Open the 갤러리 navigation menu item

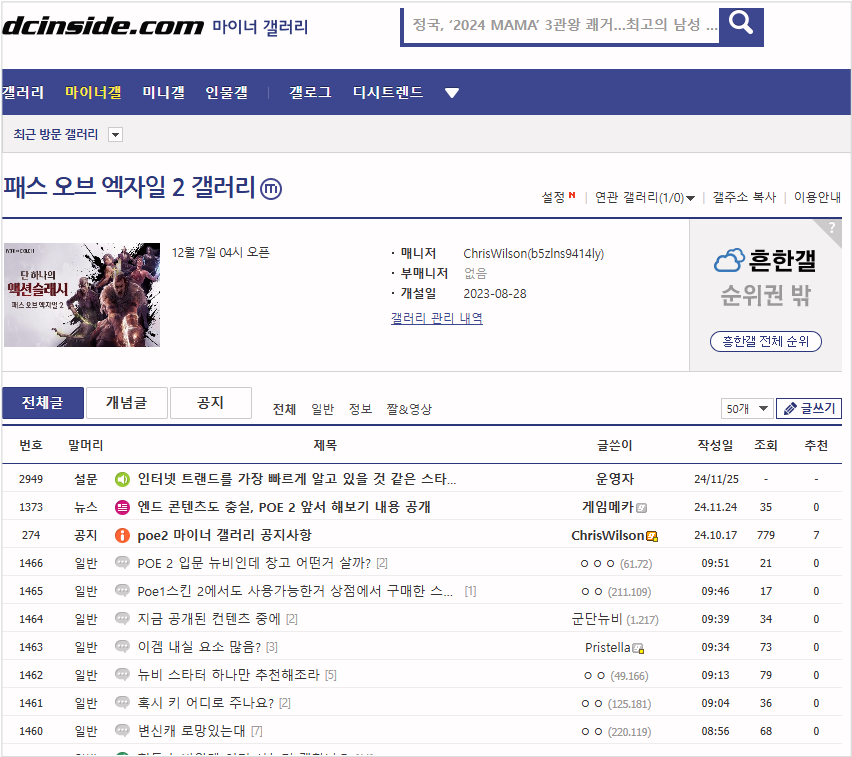click(23, 92)
